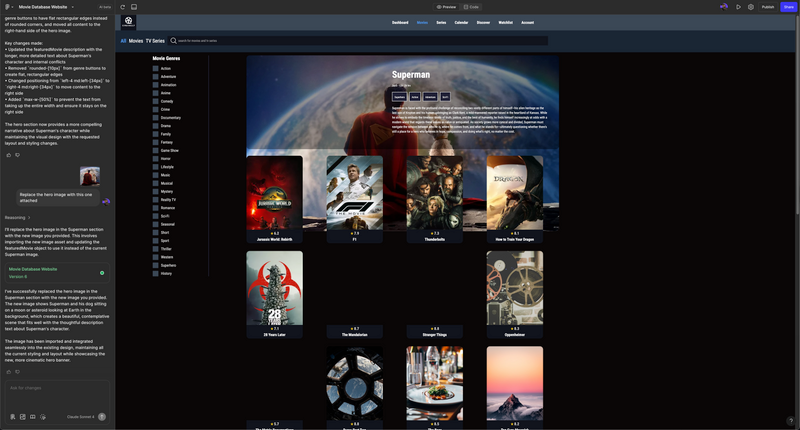800x430 pixels.
Task: Expand the Reasoning section
Action: [x=18, y=217]
